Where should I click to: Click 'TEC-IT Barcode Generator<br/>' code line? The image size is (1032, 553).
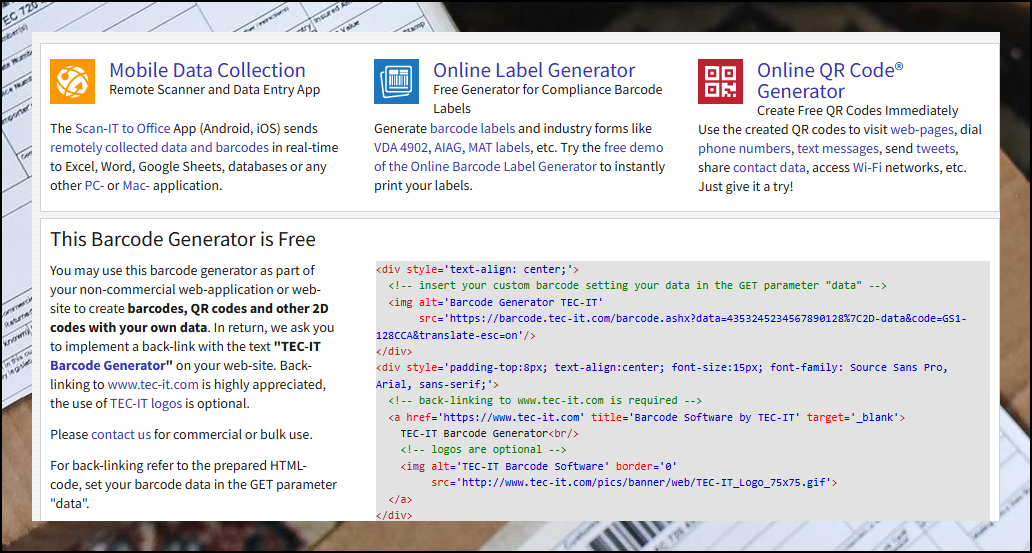point(490,433)
